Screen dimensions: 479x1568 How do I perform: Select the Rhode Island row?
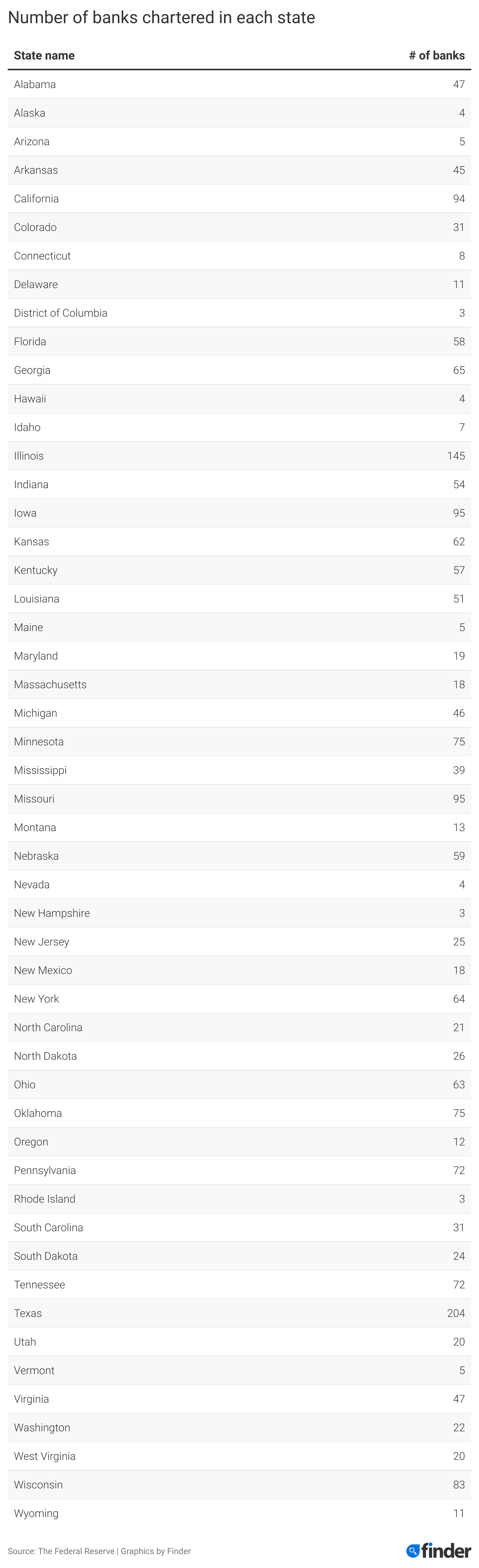[x=239, y=1198]
